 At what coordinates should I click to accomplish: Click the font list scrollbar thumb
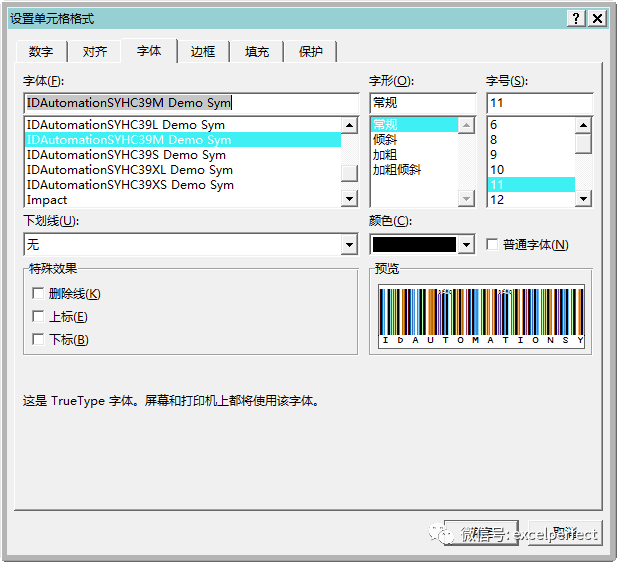coord(349,173)
